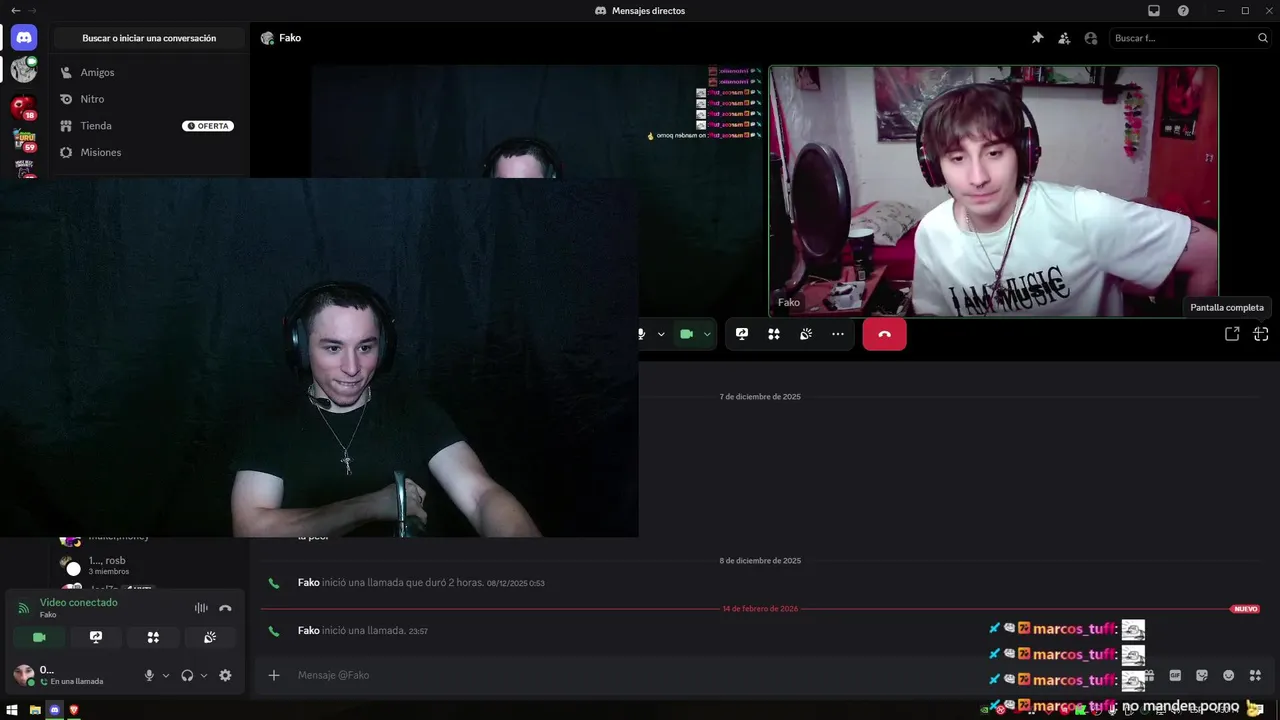The height and width of the screenshot is (720, 1280).
Task: Select Fako's webcam video tile
Action: [993, 191]
